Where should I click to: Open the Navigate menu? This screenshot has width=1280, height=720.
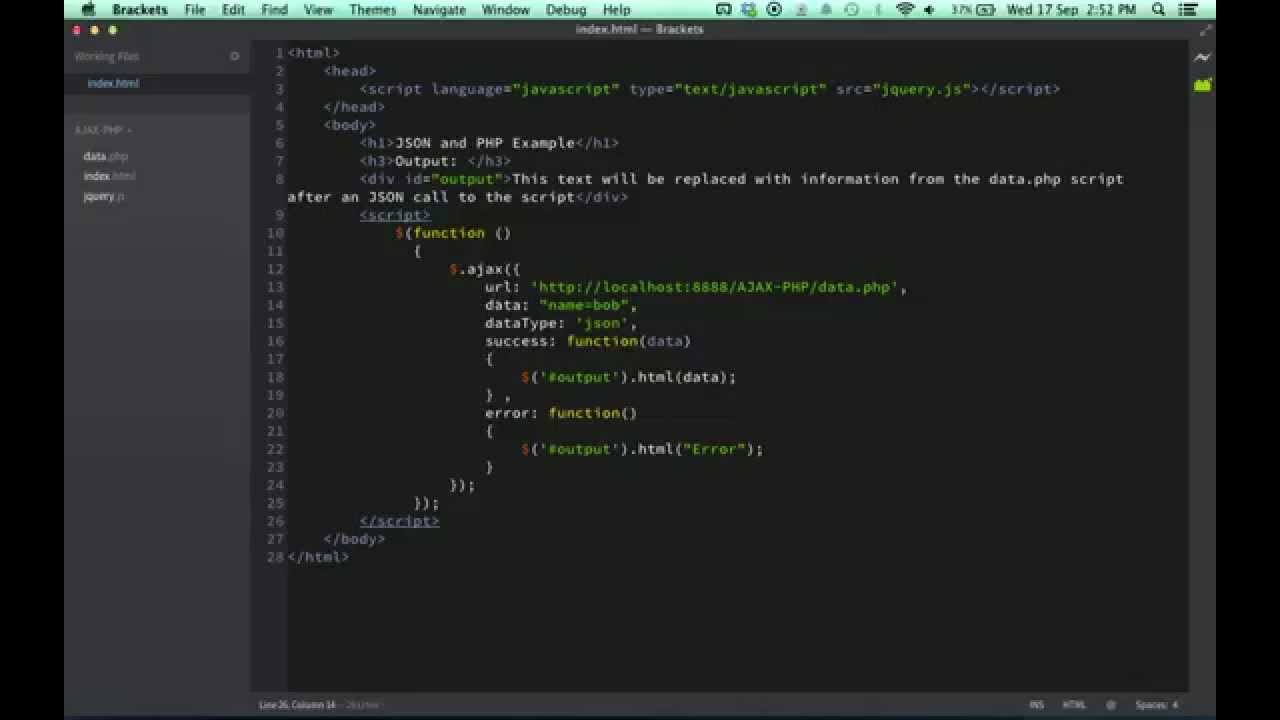click(x=439, y=10)
